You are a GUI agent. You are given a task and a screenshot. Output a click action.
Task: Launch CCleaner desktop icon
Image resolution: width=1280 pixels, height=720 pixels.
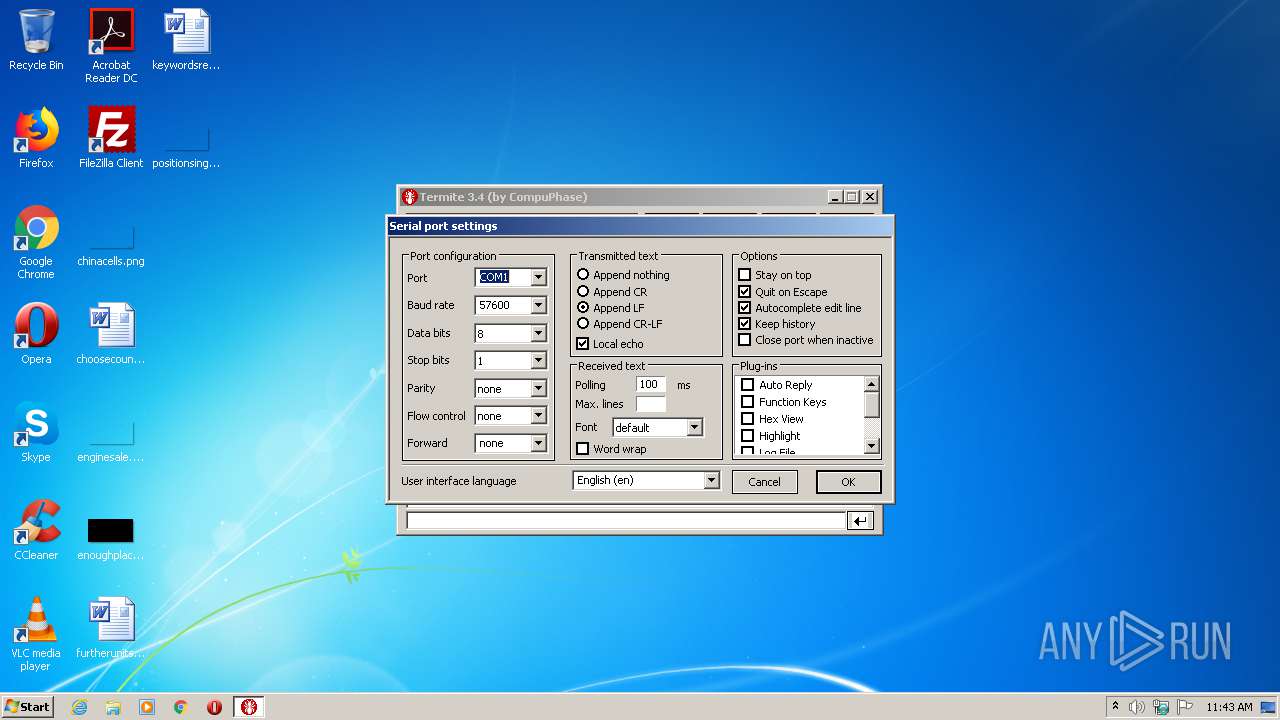tap(36, 530)
